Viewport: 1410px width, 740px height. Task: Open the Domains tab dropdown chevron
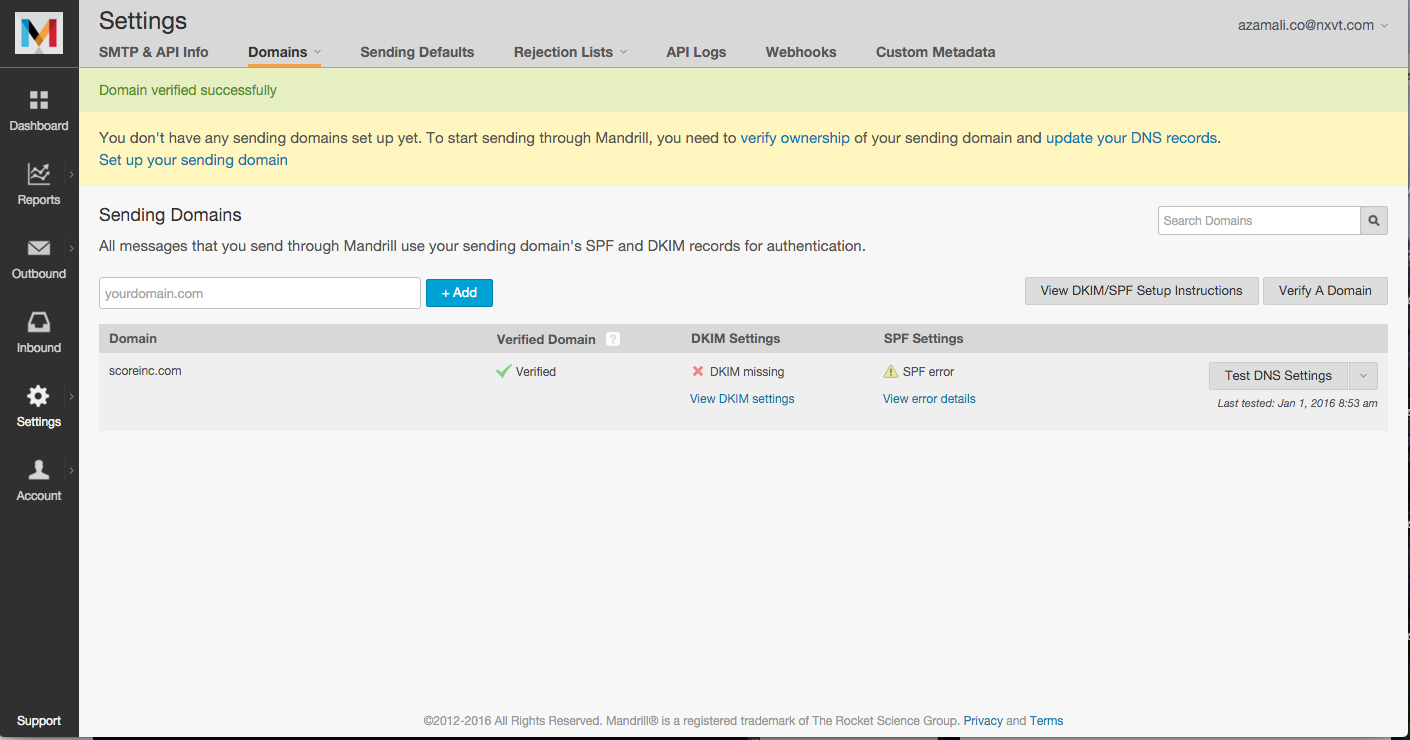click(x=317, y=52)
